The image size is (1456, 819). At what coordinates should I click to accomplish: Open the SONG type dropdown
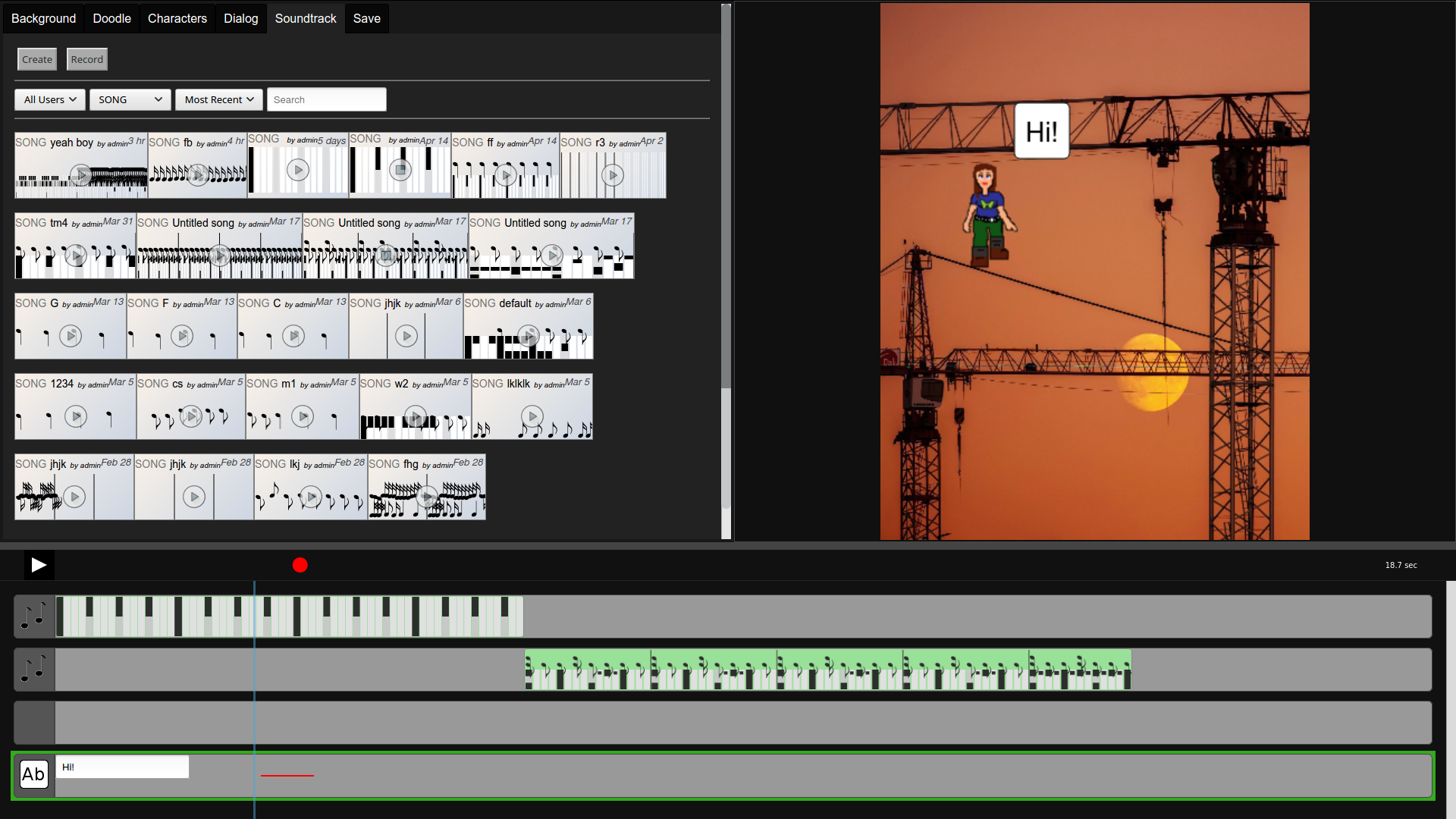130,99
